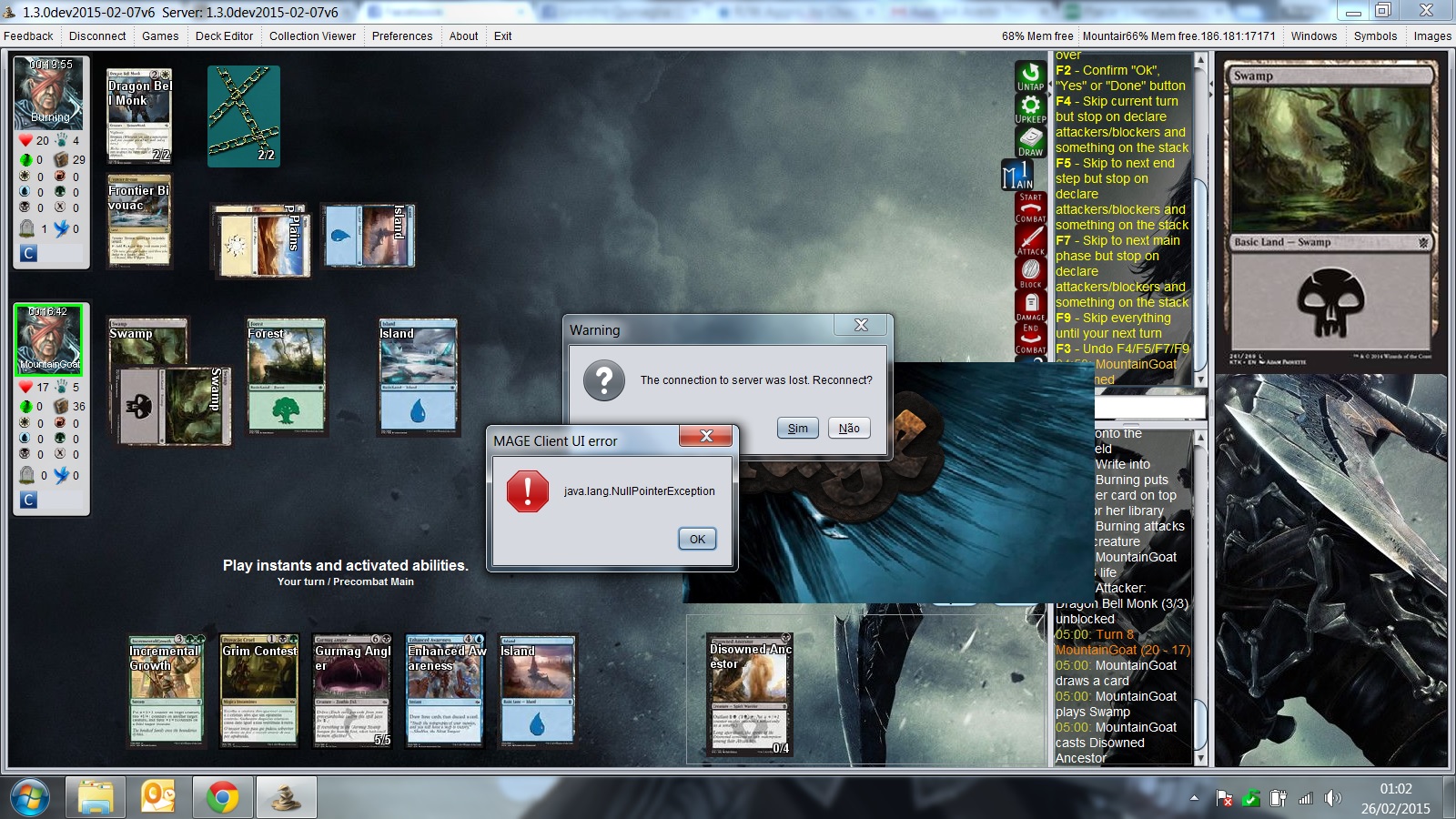Click lower game log scrollbar down arrow
Screen dimensions: 1456x819
pyautogui.click(x=1200, y=757)
